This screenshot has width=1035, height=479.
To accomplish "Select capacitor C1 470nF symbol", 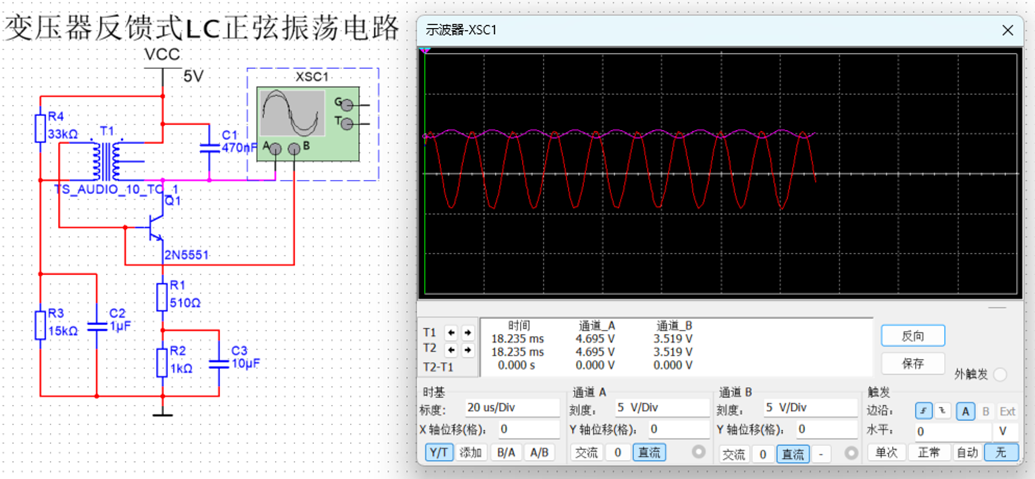I will point(209,148).
